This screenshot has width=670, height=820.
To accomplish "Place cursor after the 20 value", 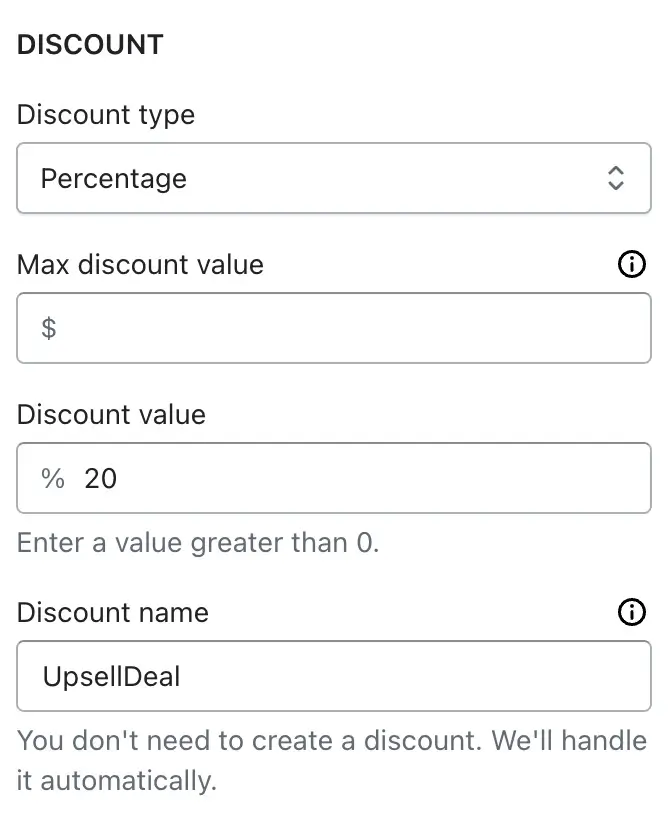I will pyautogui.click(x=118, y=478).
